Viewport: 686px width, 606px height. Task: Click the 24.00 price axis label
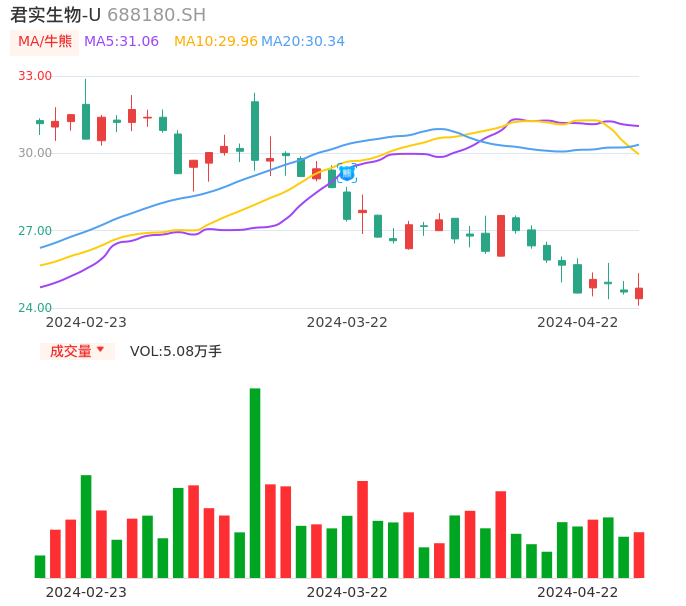click(x=35, y=308)
